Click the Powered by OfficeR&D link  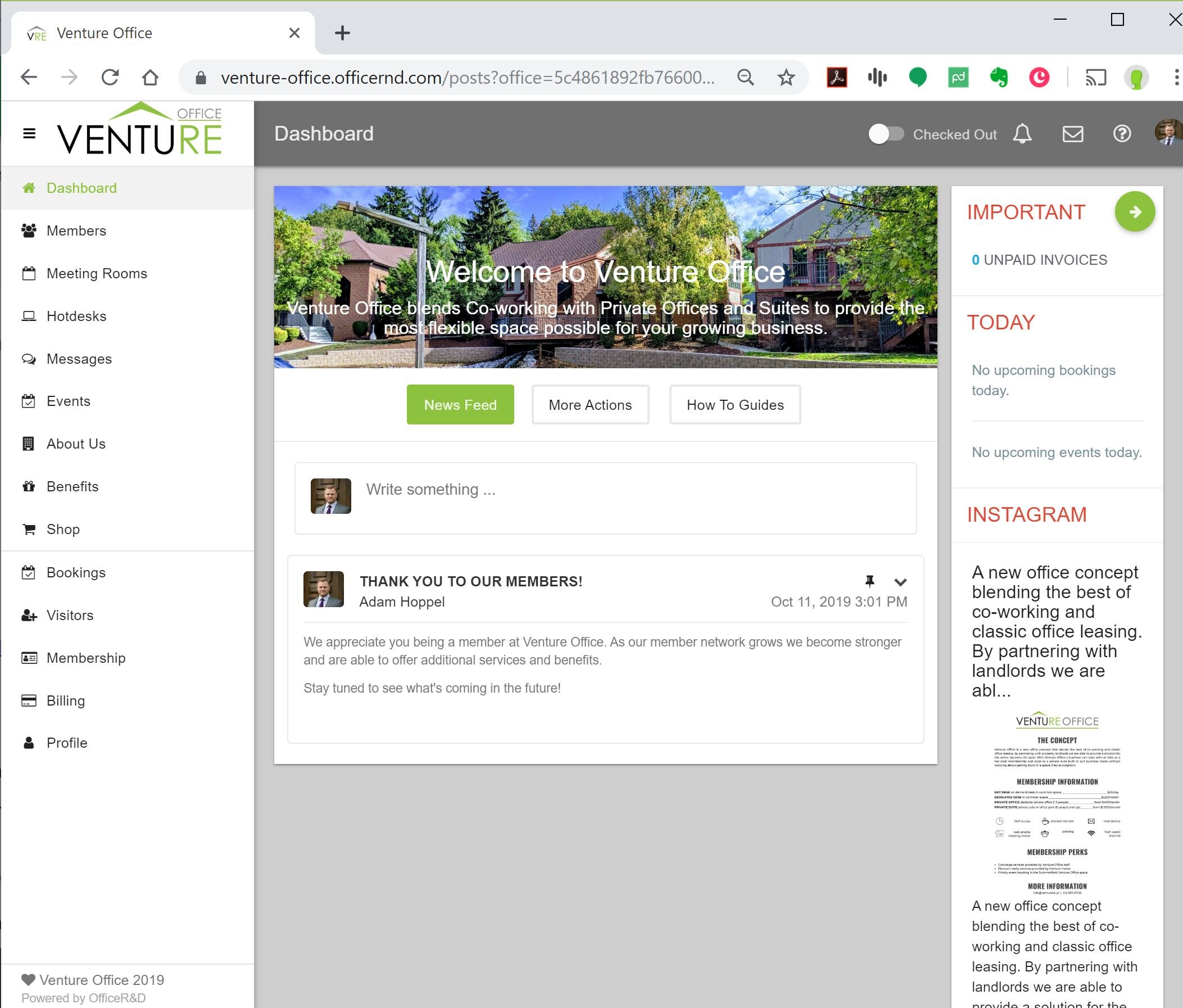83,998
